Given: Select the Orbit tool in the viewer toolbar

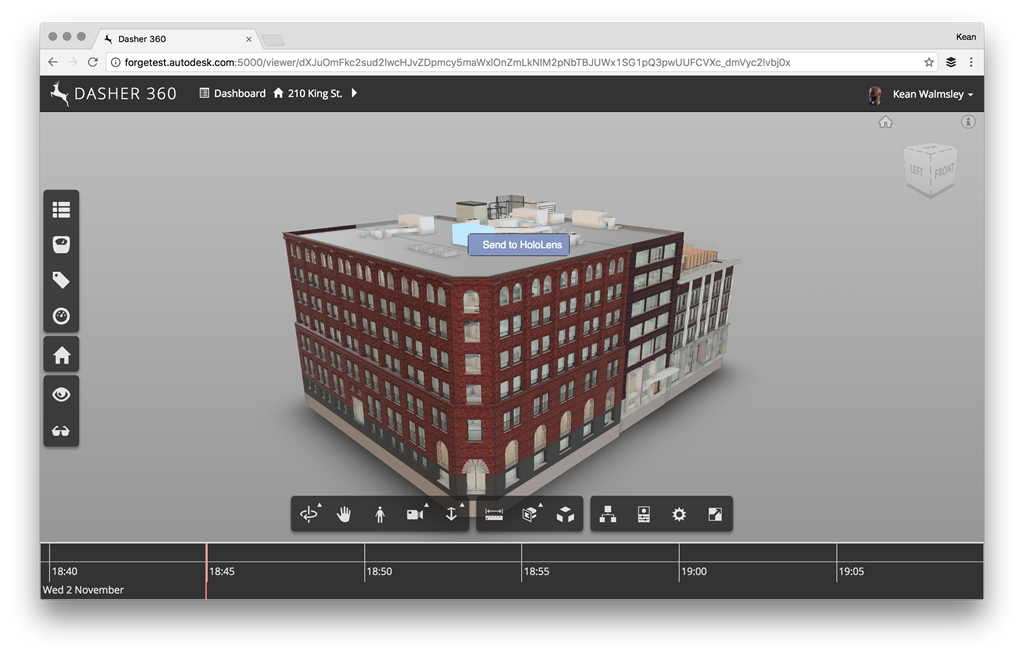Looking at the screenshot, I should [x=309, y=514].
